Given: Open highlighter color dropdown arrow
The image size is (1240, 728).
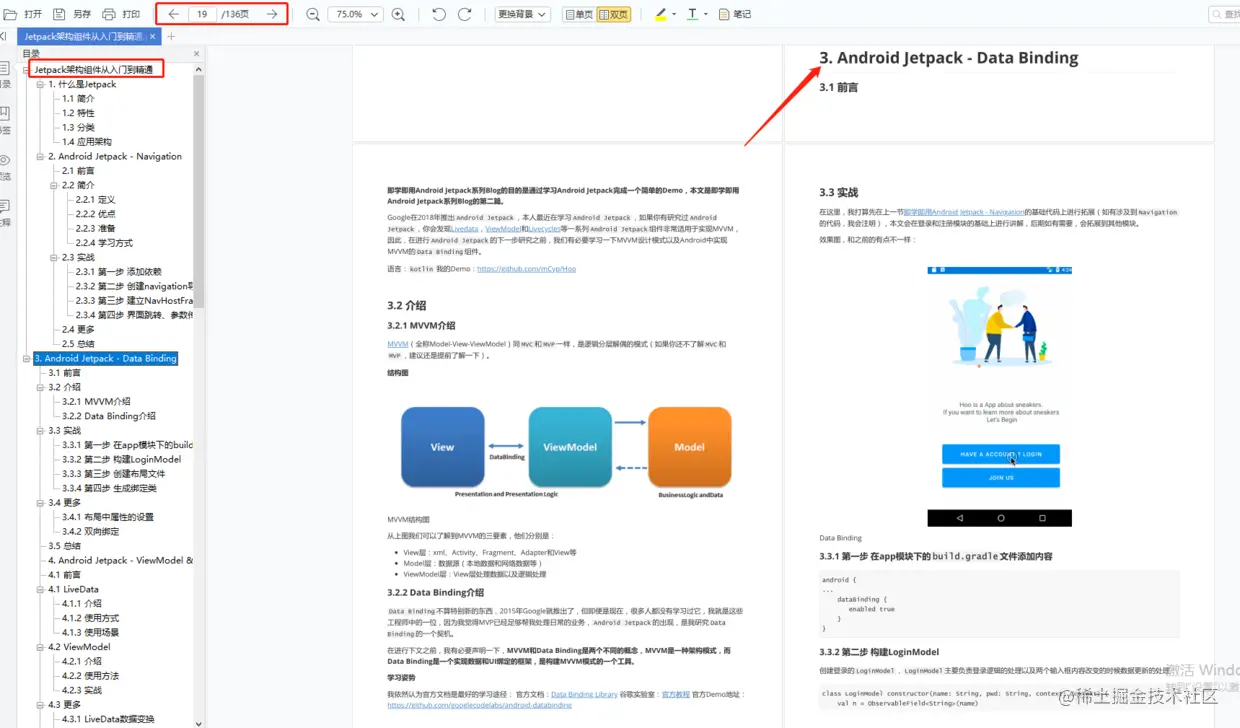Looking at the screenshot, I should (x=675, y=14).
